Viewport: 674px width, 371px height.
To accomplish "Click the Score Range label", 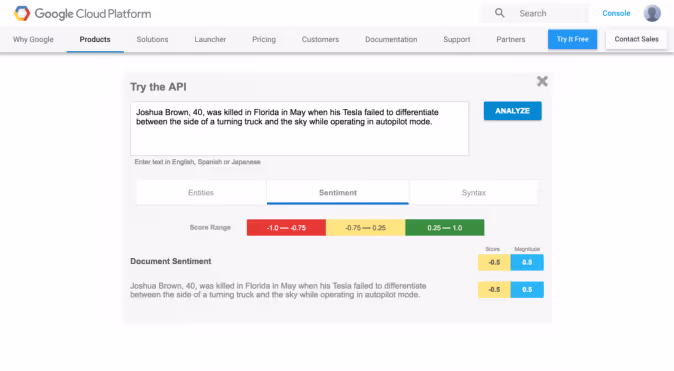I will (210, 227).
